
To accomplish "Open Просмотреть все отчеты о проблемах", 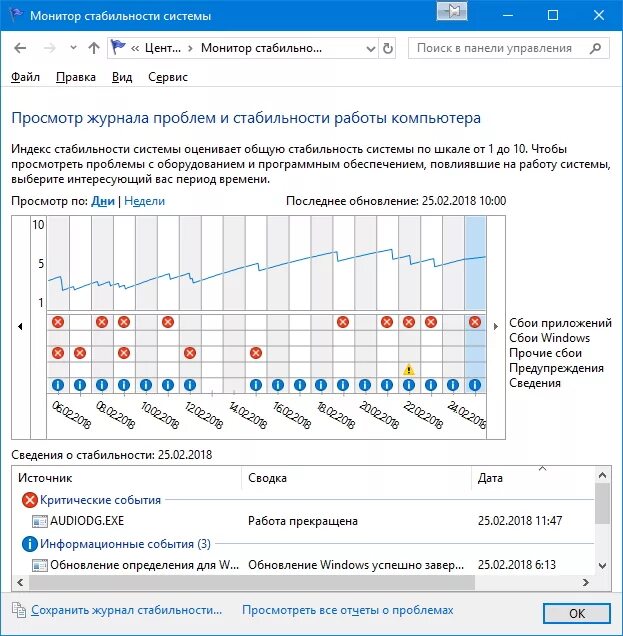I will [348, 610].
